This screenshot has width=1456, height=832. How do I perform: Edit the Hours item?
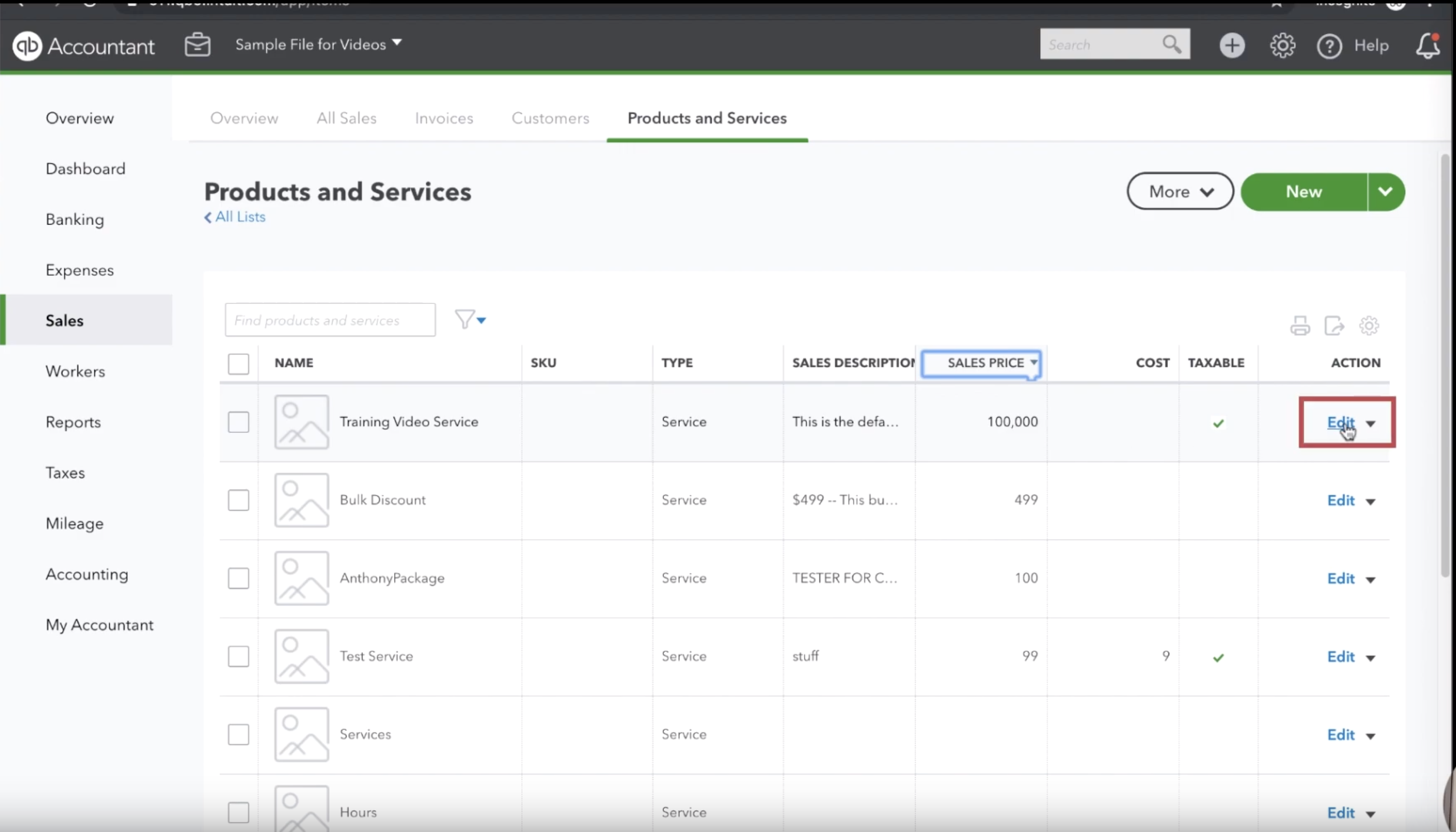tap(1340, 813)
